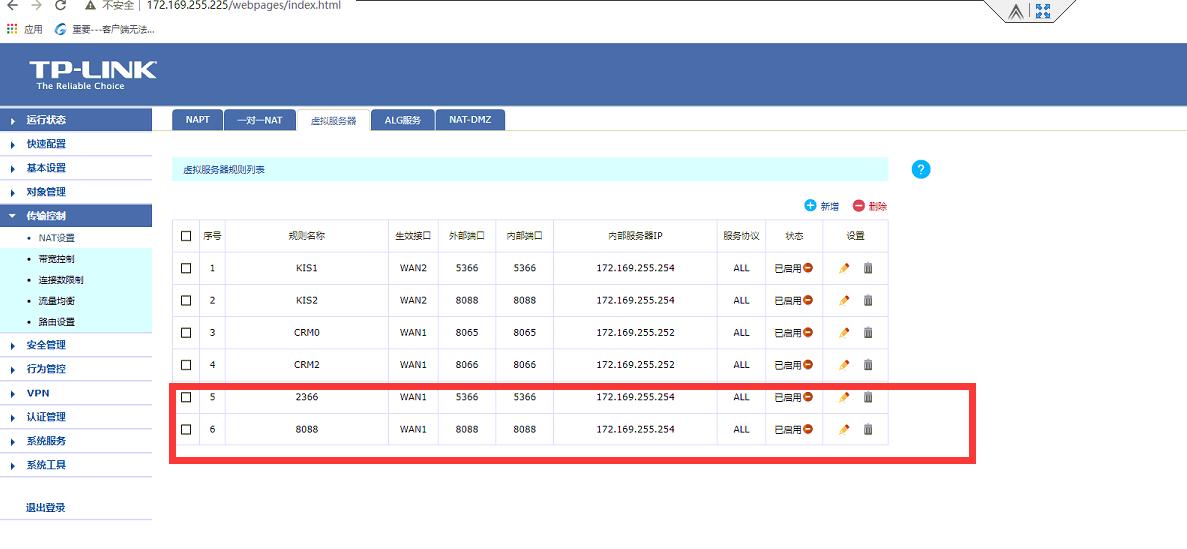1187x549 pixels.
Task: Tick the checkbox for rule KIS1
Action: (x=186, y=268)
